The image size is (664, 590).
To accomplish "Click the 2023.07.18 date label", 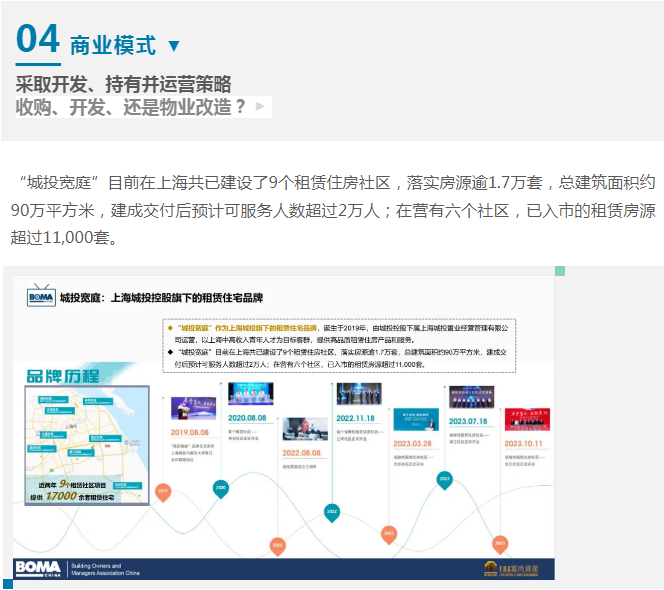I will click(468, 421).
